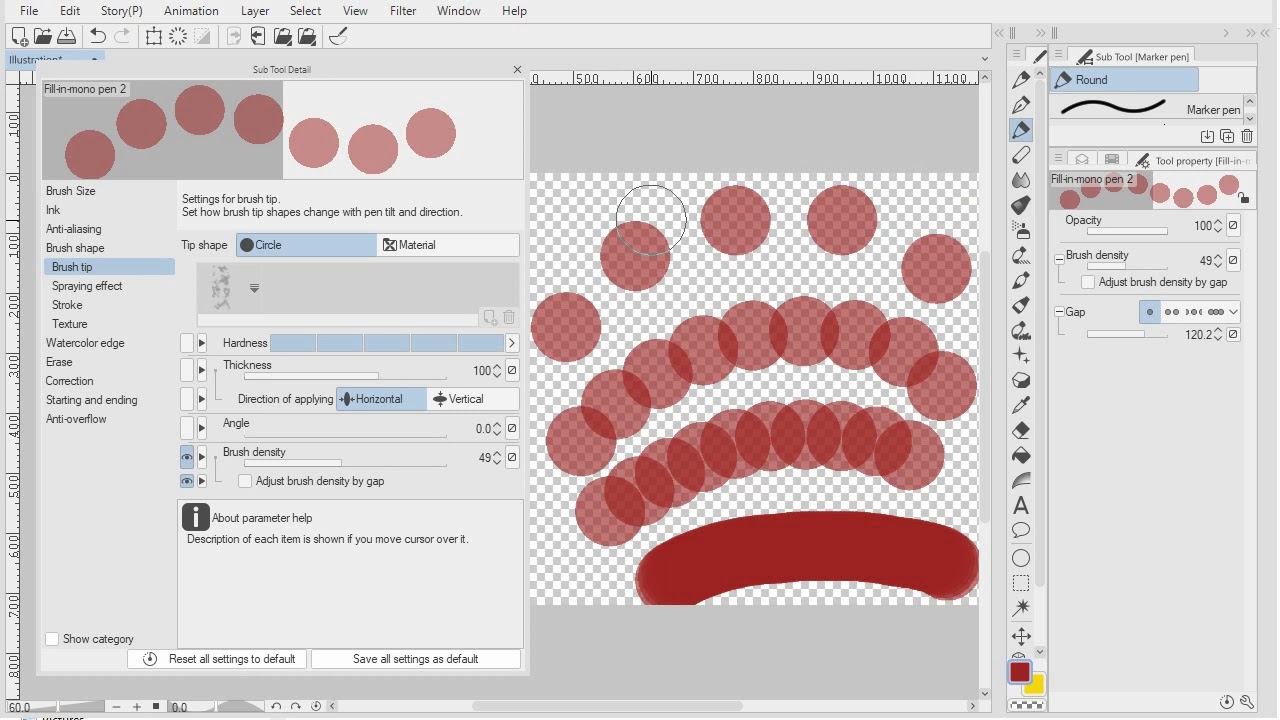Open the Animation menu
Screen dimensions: 1280x720
point(191,11)
